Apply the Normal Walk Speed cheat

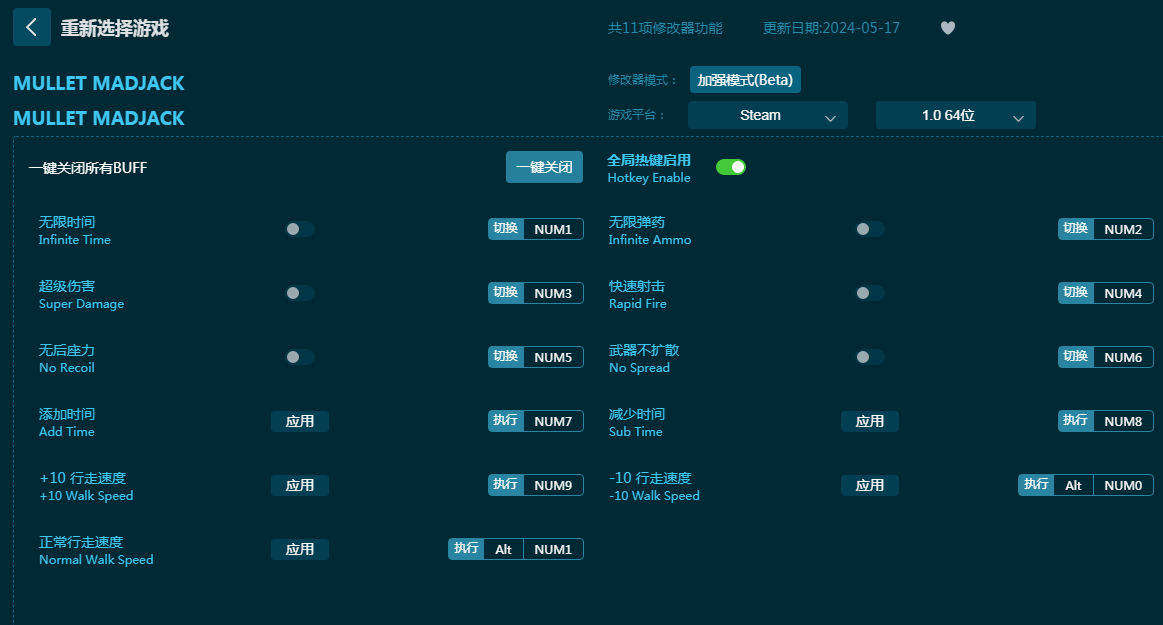pyautogui.click(x=300, y=549)
